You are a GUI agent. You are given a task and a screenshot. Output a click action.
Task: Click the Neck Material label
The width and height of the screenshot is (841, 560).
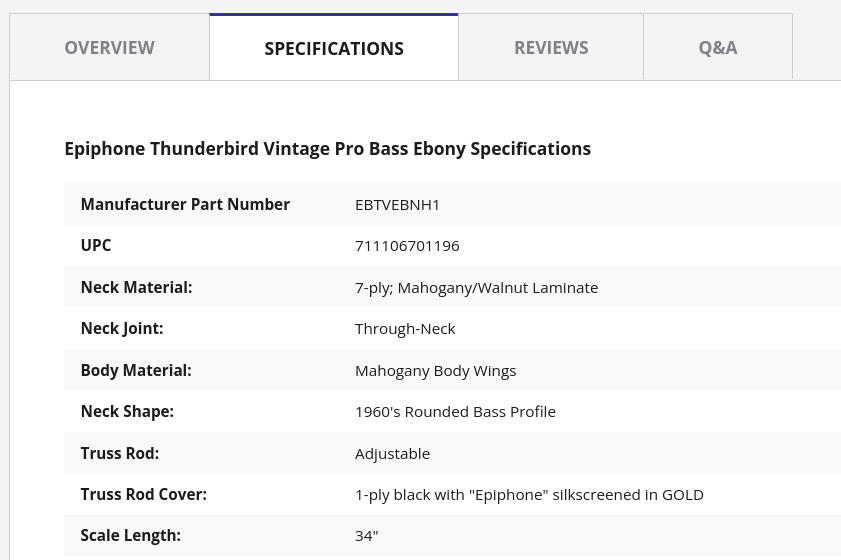[x=136, y=288]
